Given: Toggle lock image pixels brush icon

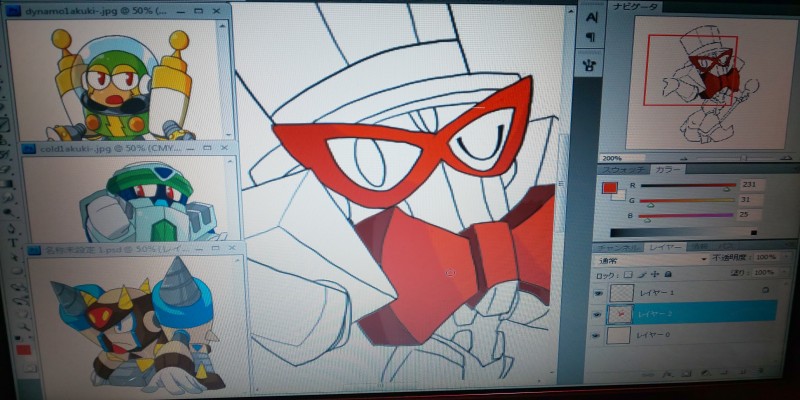Looking at the screenshot, I should click(x=642, y=274).
